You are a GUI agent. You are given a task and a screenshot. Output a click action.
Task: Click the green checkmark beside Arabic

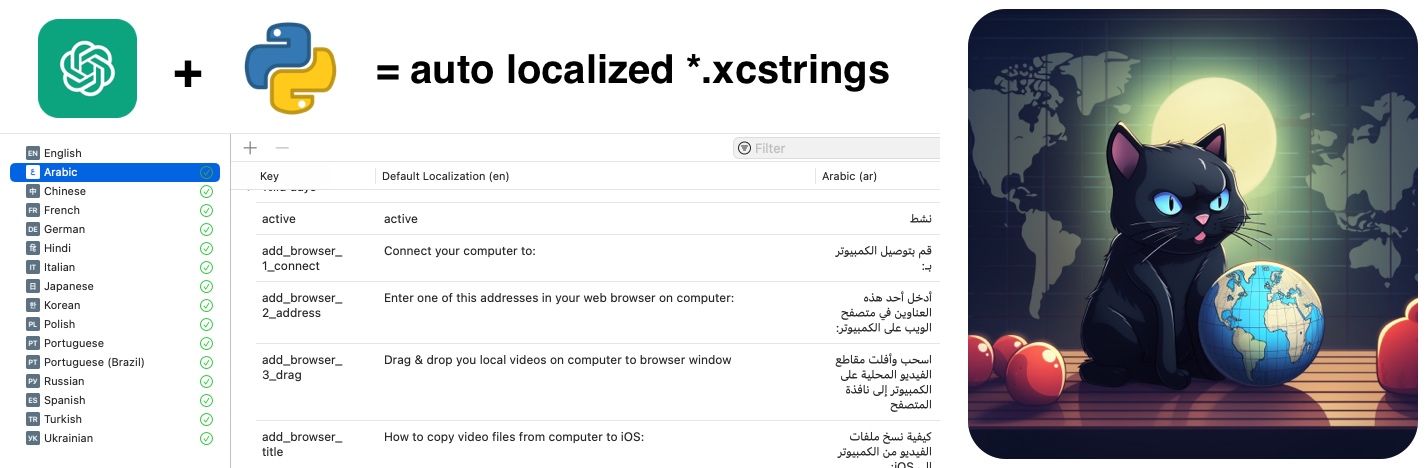(x=206, y=172)
